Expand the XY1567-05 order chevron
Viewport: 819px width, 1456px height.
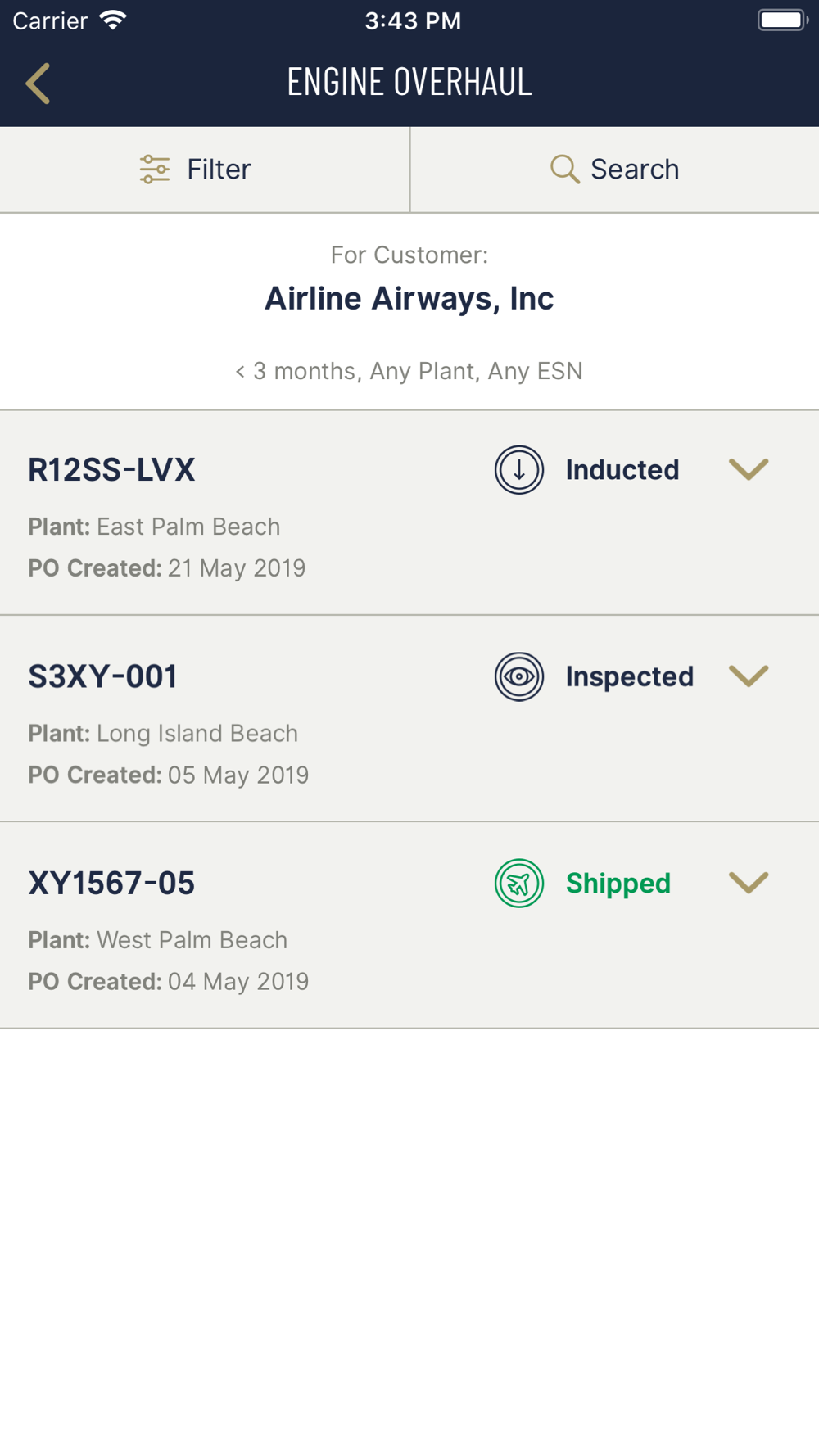tap(749, 883)
